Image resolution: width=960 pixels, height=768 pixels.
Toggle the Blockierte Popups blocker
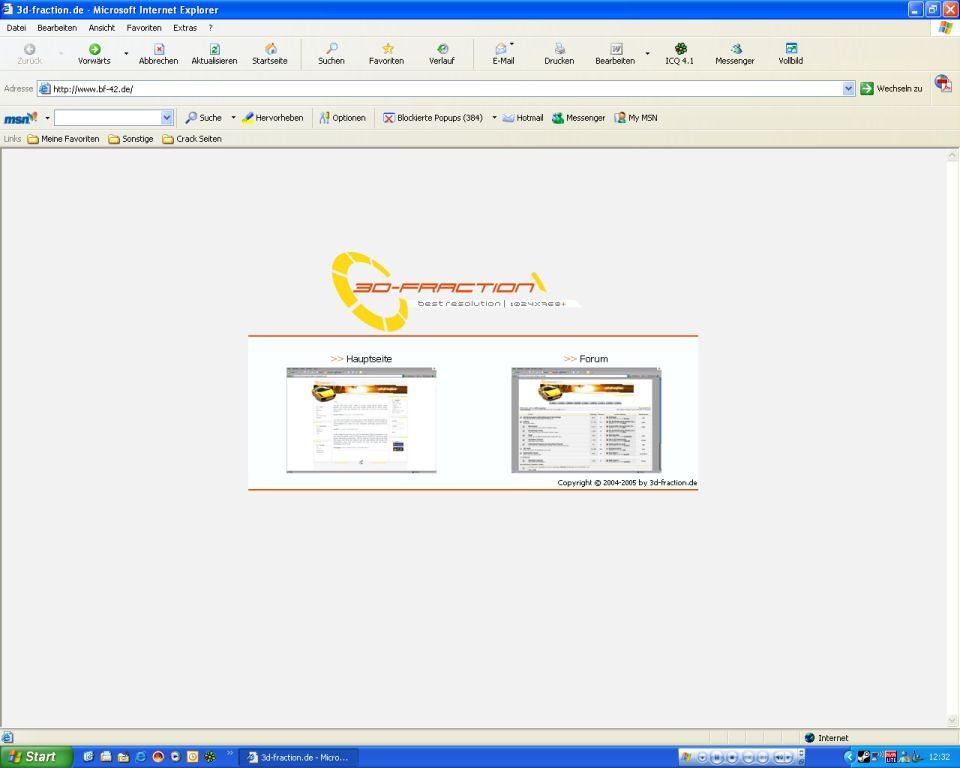(x=432, y=118)
